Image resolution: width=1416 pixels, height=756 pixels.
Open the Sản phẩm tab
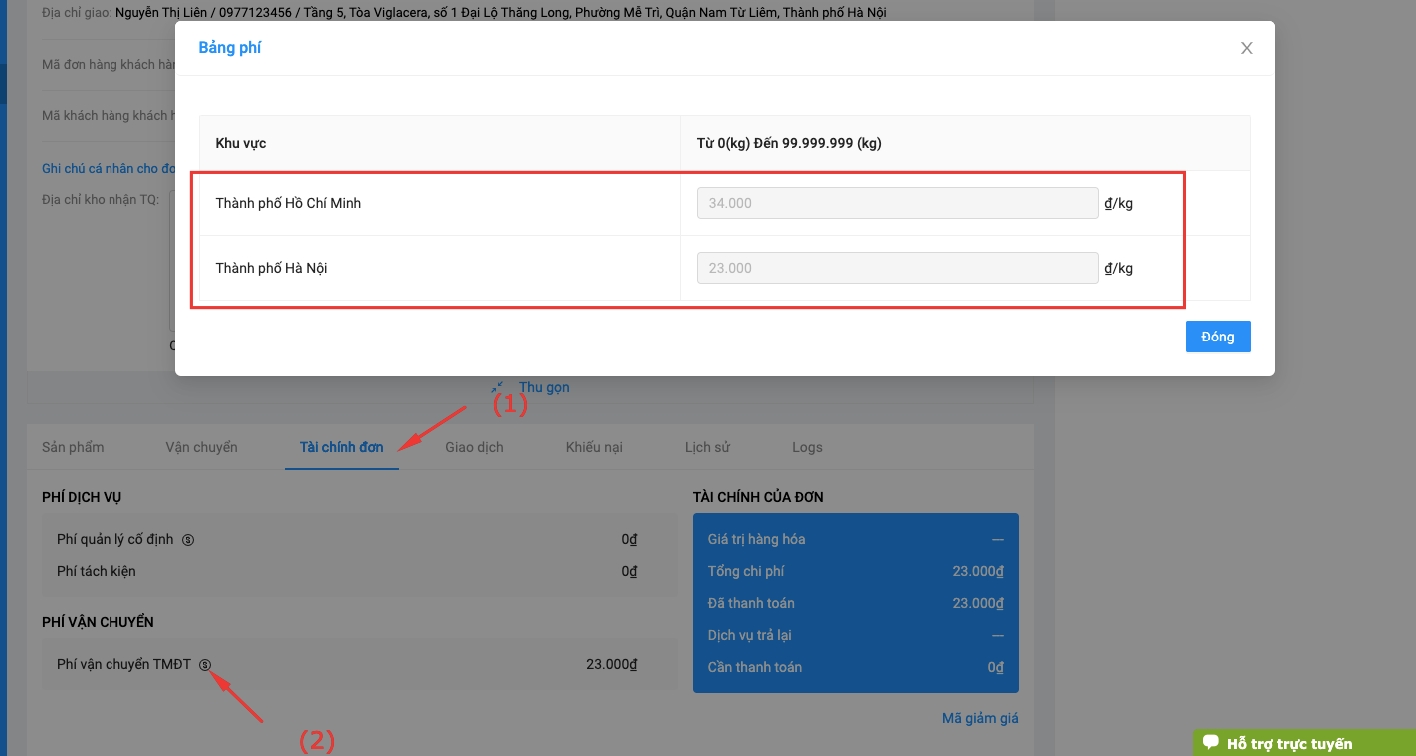[73, 447]
